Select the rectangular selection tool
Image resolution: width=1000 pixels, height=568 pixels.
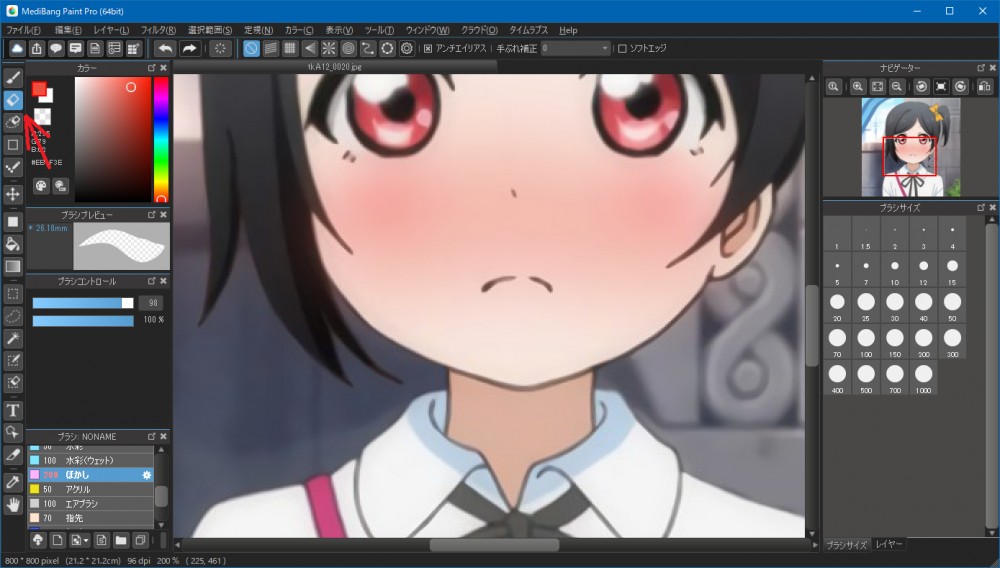click(x=13, y=294)
